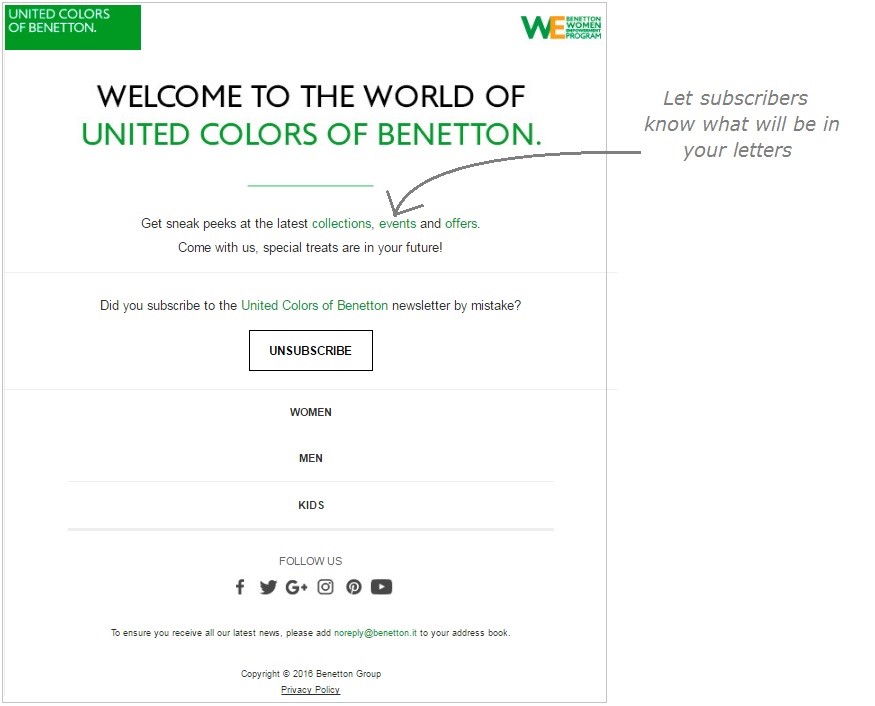This screenshot has width=875, height=706.
Task: Open the Women category
Action: point(310,412)
